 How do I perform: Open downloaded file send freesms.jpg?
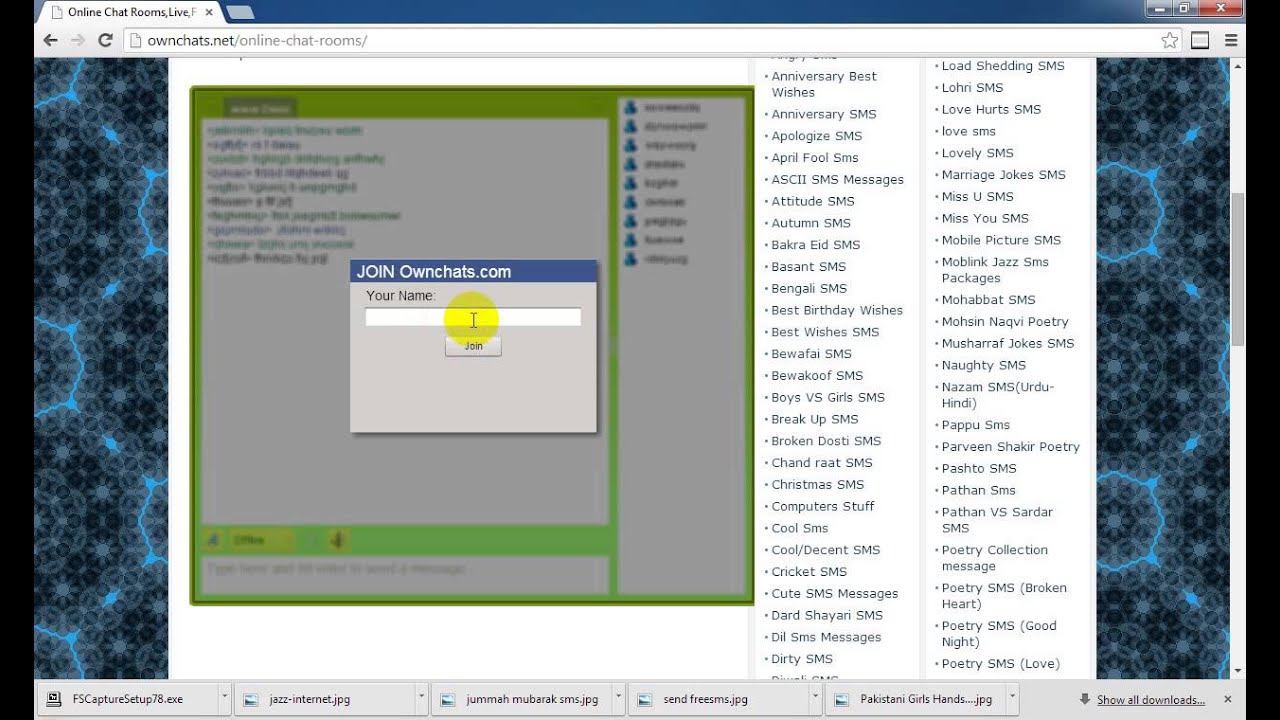click(x=719, y=699)
